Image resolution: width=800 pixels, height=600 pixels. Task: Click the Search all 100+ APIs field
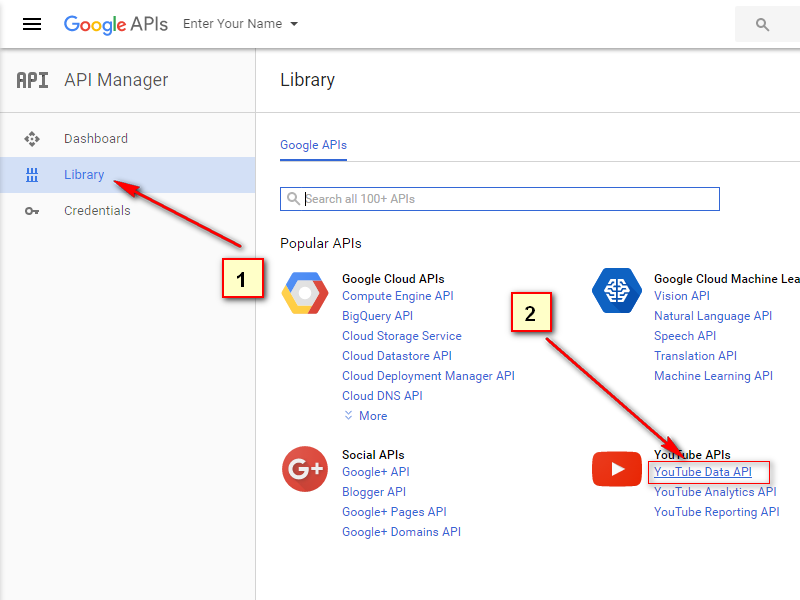[x=500, y=199]
